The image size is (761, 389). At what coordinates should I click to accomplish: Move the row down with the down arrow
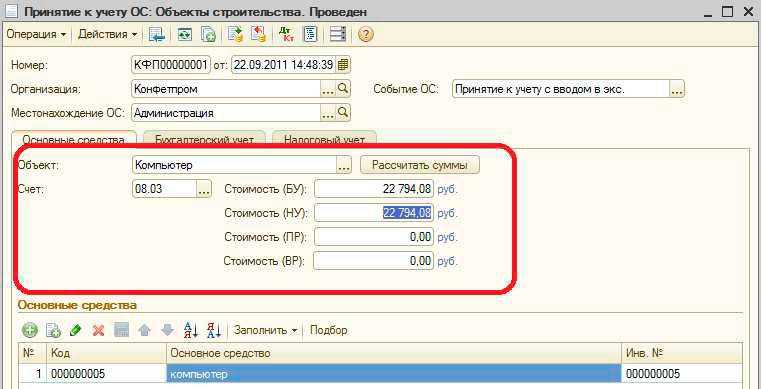pos(167,330)
